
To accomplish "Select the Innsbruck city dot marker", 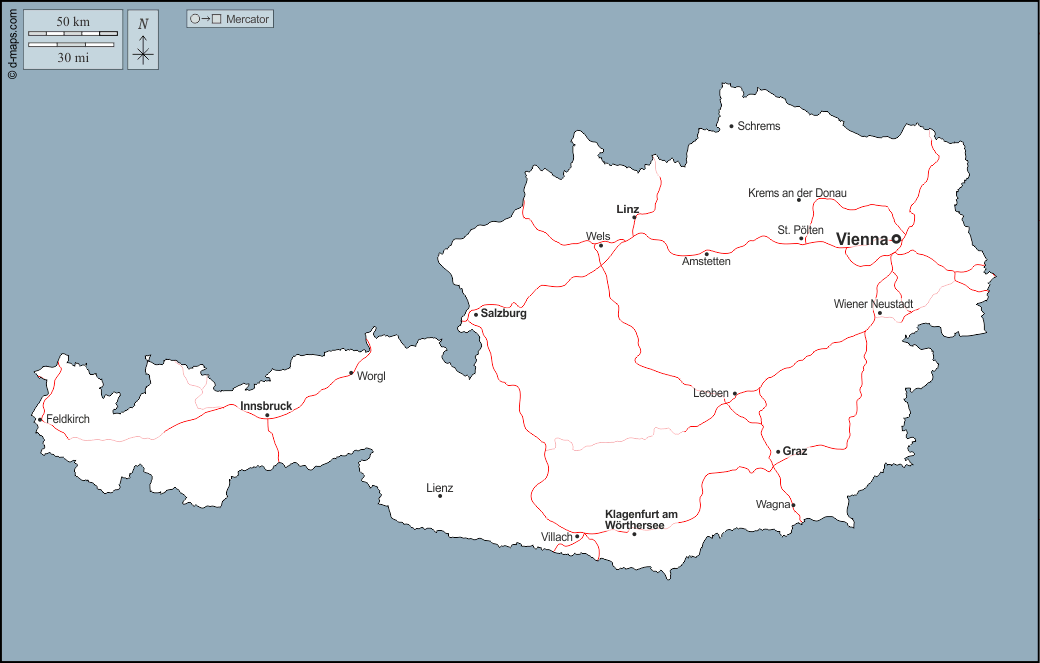I will pyautogui.click(x=267, y=416).
